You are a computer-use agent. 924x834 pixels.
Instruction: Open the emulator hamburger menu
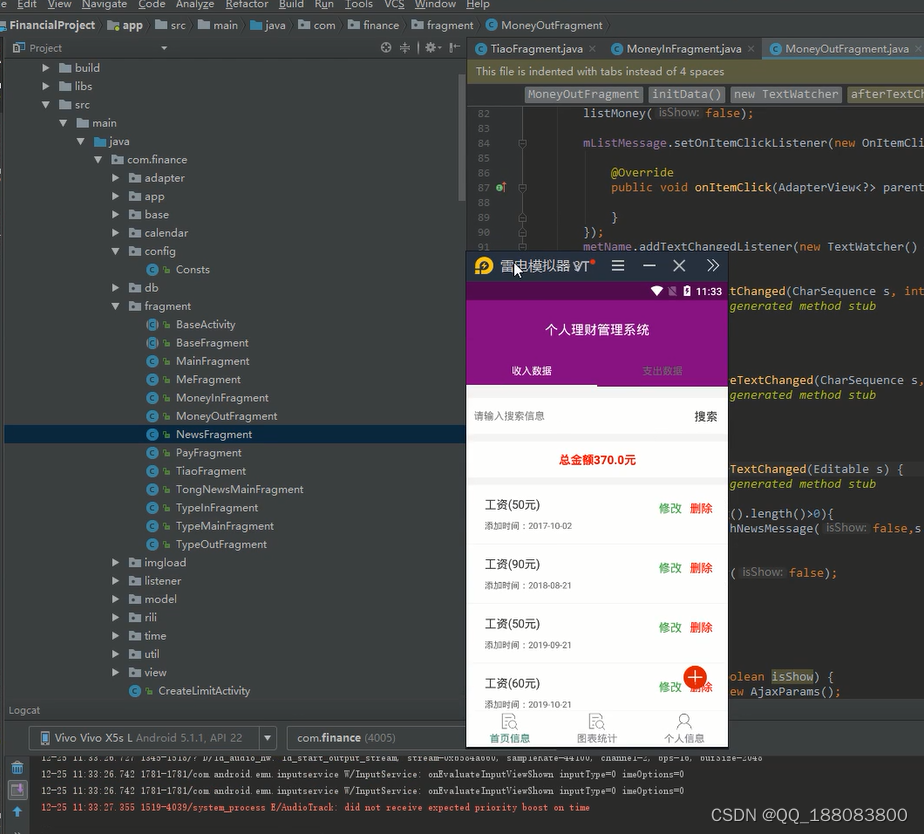618,266
